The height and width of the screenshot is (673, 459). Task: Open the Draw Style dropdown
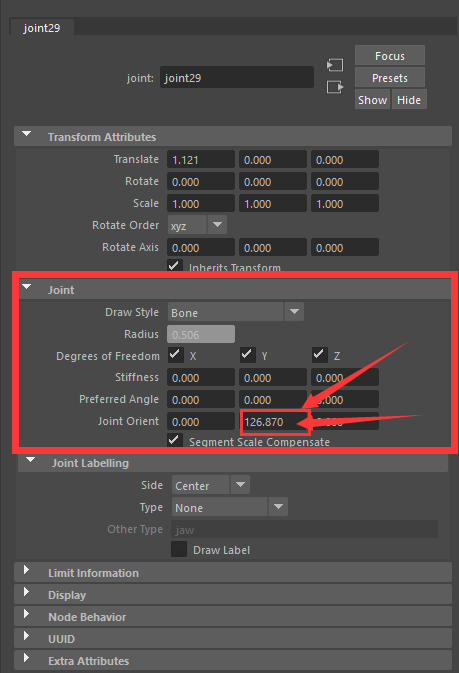(236, 312)
